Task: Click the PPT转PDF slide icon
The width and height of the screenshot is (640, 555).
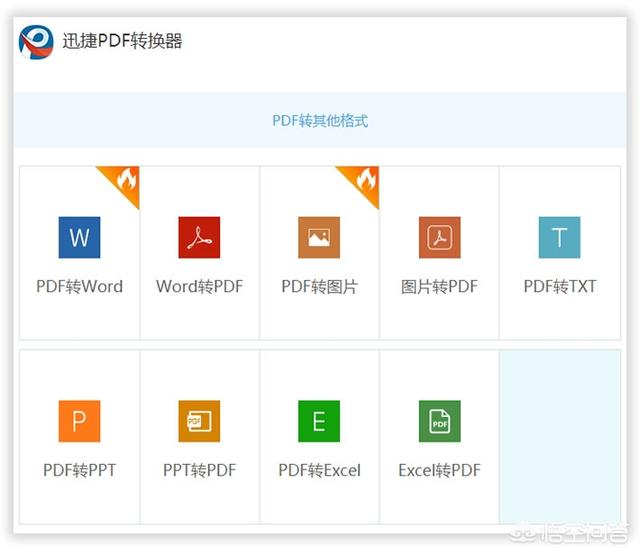Action: [x=199, y=421]
